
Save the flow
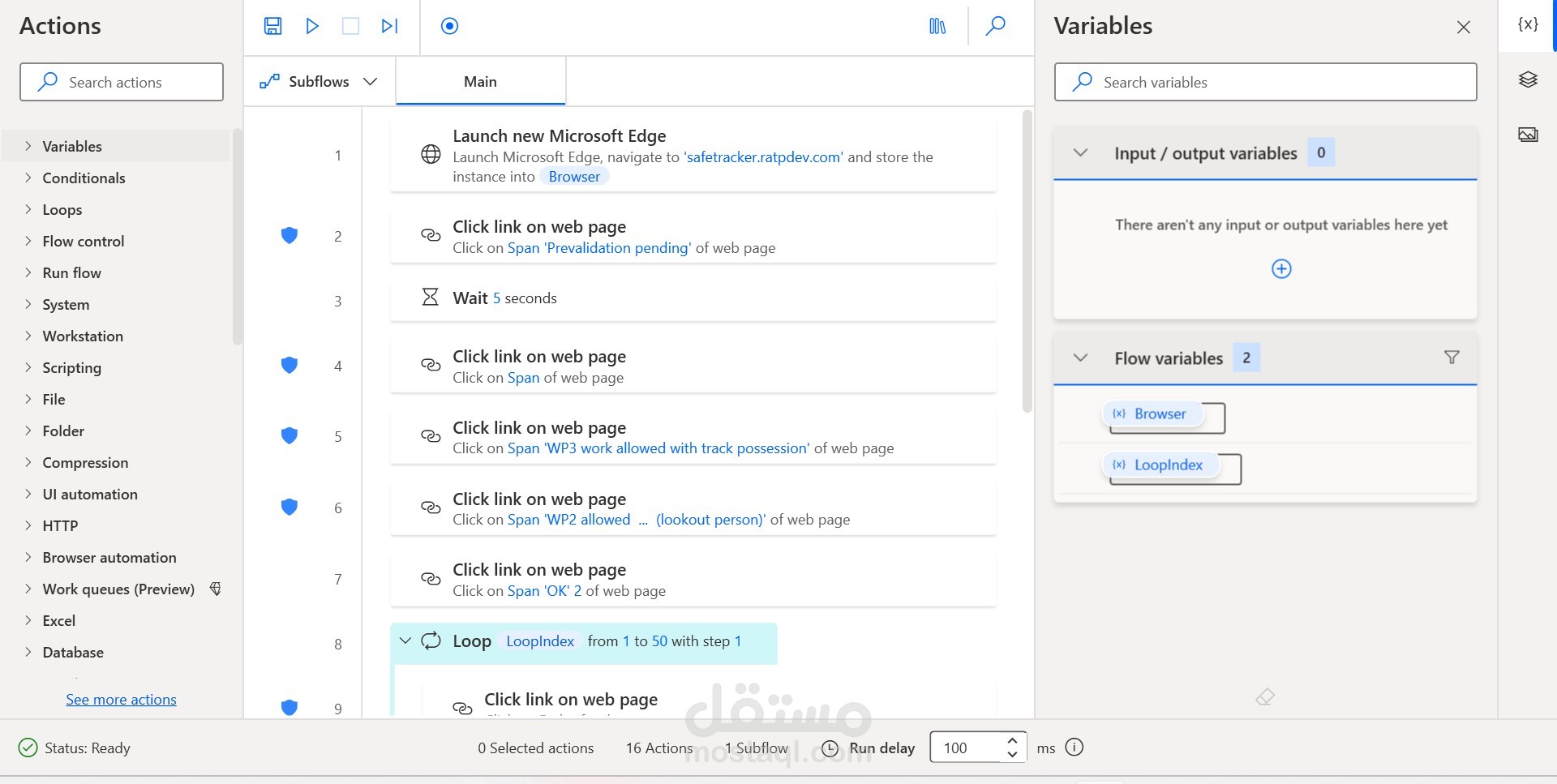[x=272, y=26]
